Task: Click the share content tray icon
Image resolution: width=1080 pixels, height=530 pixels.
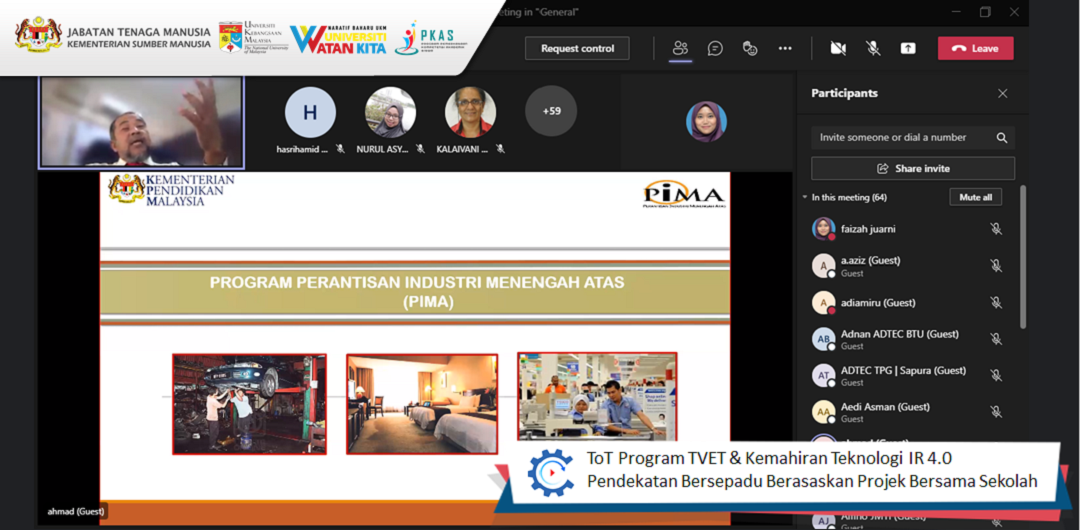Action: 908,48
